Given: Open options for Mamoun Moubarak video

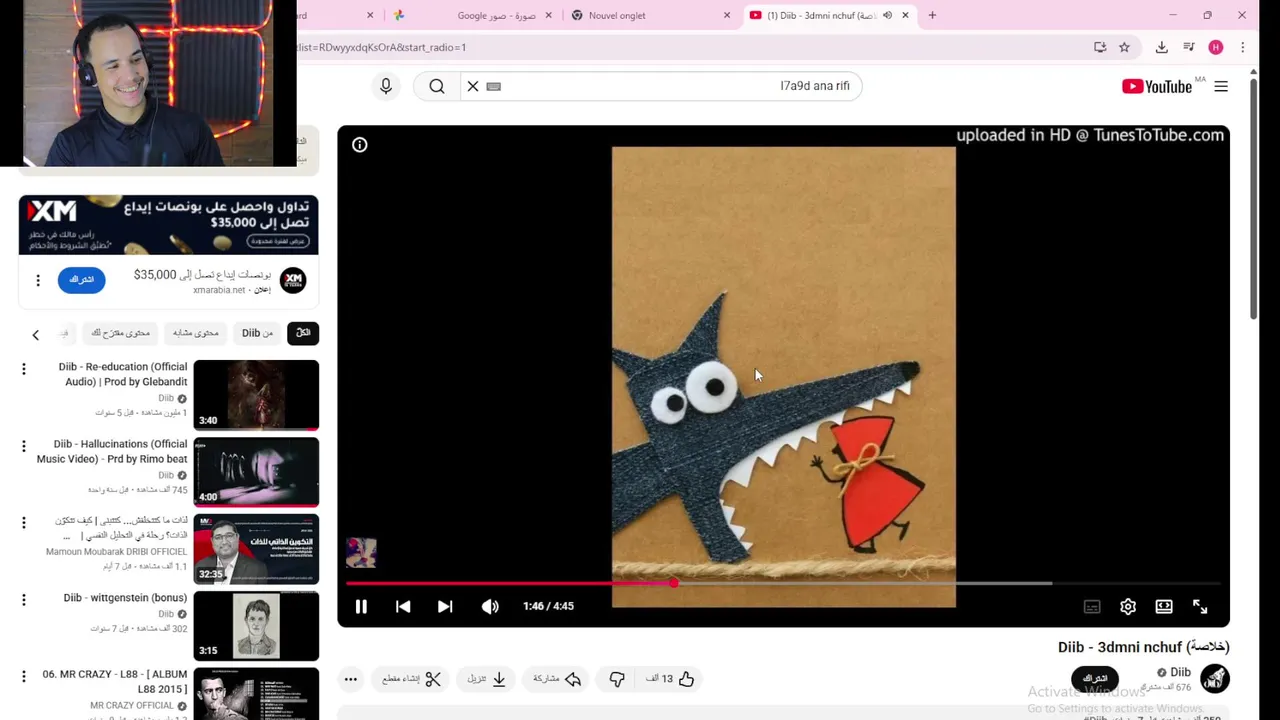Looking at the screenshot, I should 24,523.
